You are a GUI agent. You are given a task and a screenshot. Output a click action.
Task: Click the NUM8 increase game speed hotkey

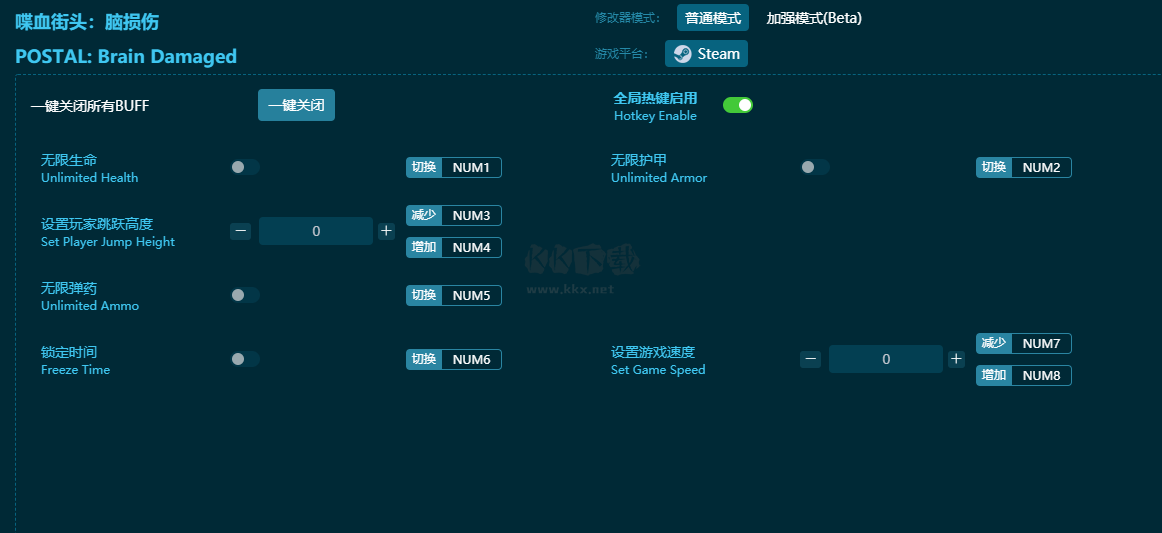(x=1023, y=376)
